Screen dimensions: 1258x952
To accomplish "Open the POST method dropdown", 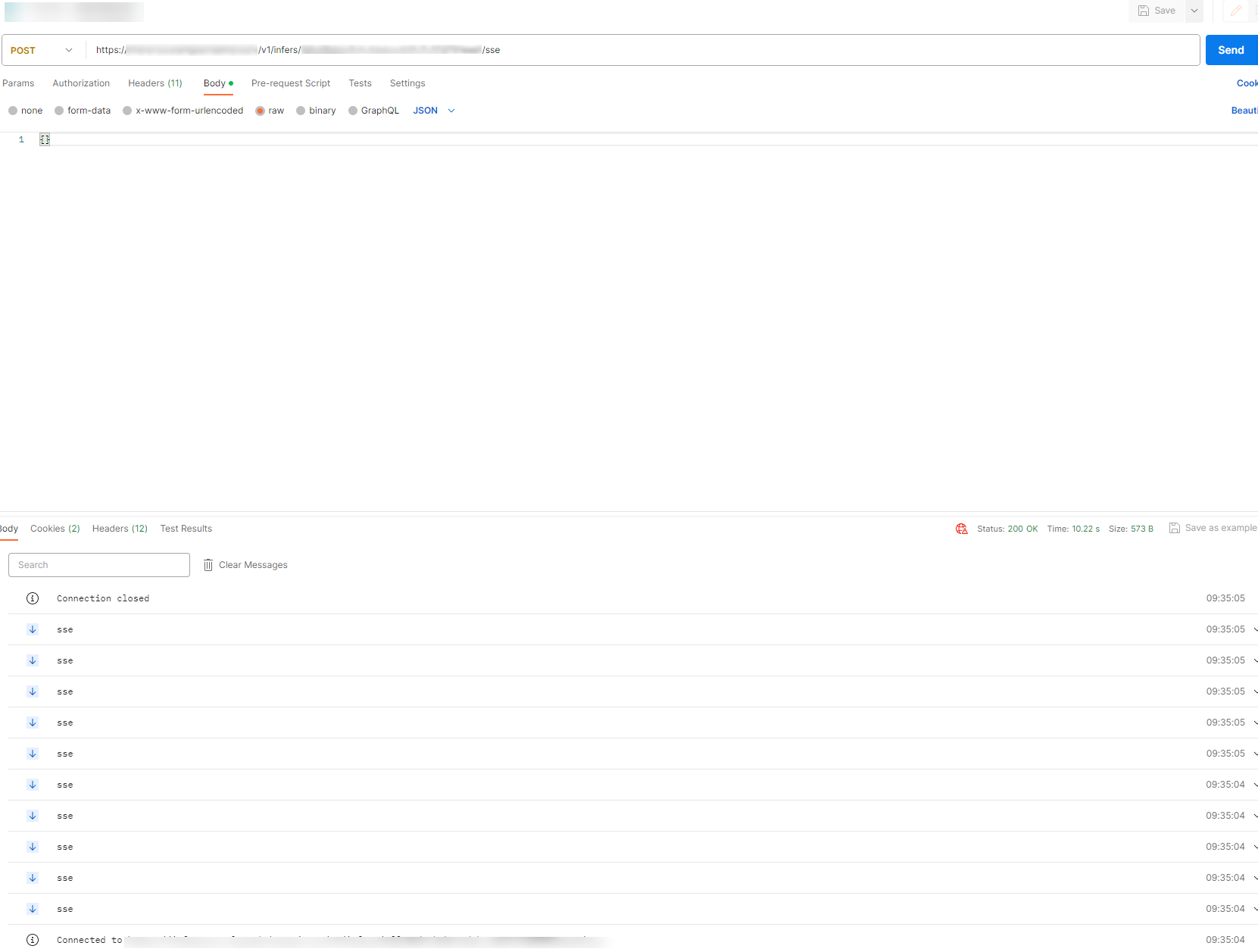I will click(42, 50).
